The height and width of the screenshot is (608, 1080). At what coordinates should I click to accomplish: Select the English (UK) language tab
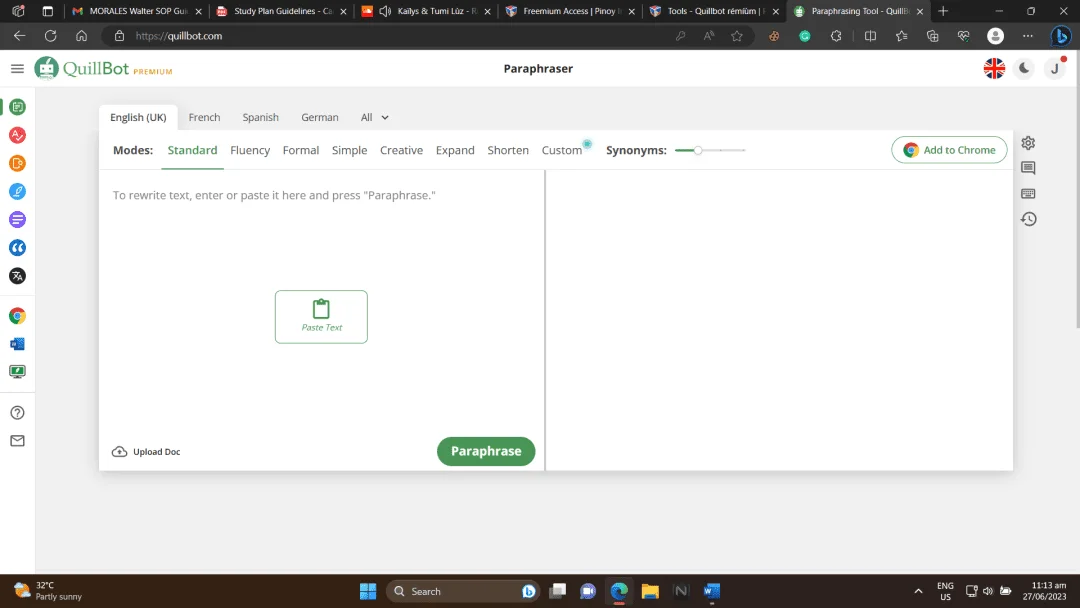pos(138,117)
